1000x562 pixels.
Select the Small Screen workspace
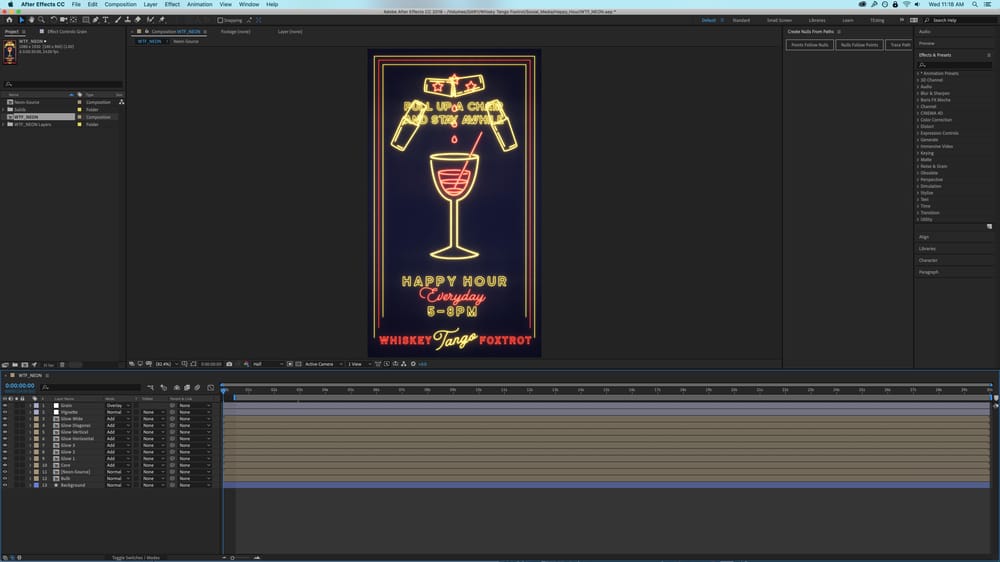[779, 20]
